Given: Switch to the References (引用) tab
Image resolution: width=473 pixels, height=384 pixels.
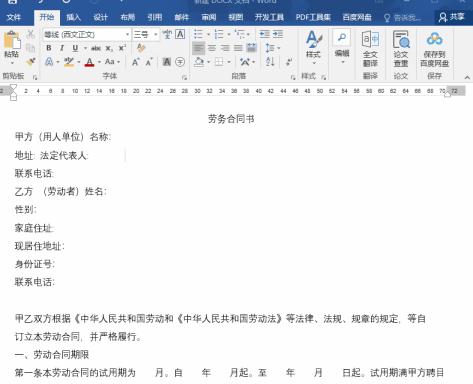Looking at the screenshot, I should click(154, 17).
